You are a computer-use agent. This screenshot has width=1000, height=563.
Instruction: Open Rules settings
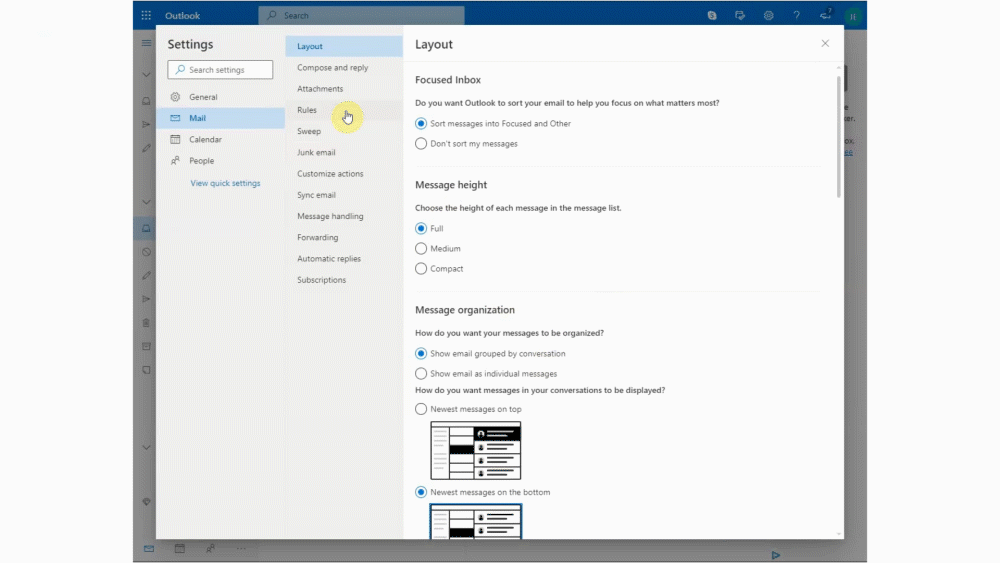coord(344,110)
